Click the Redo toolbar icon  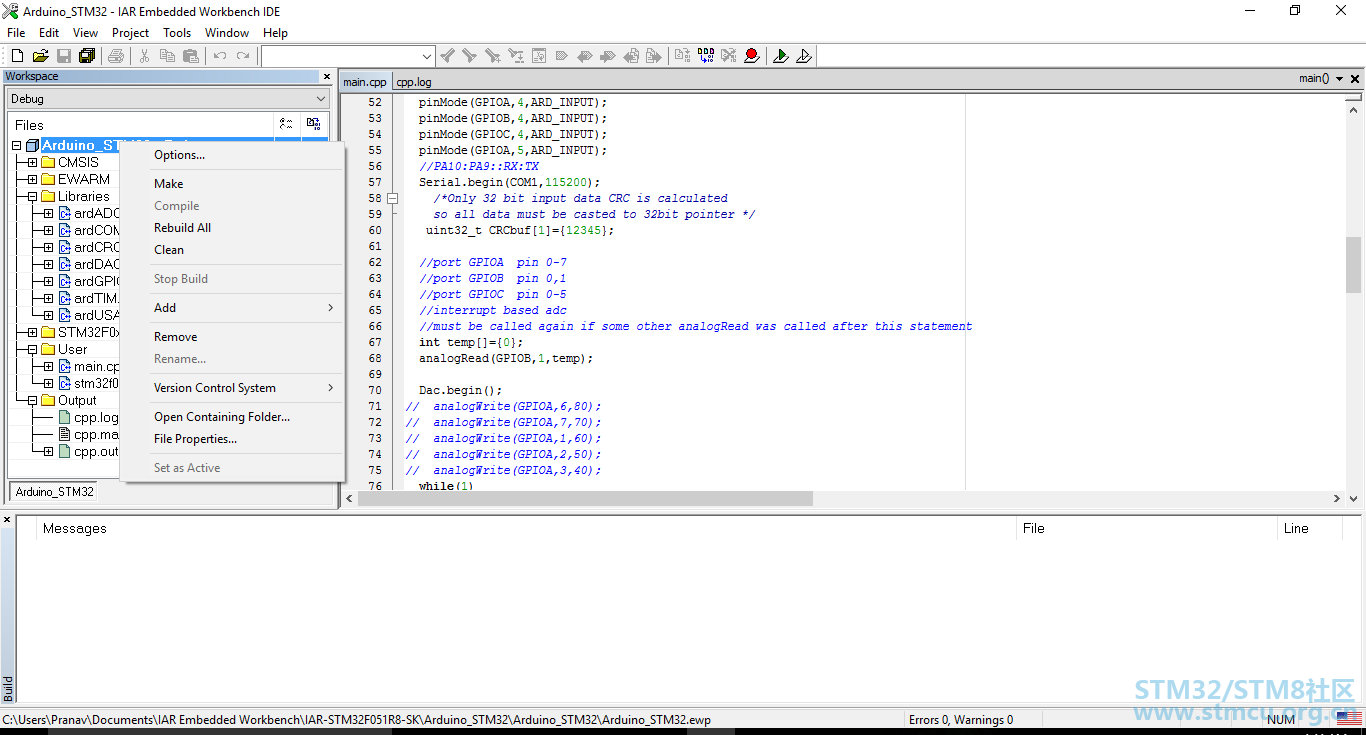[243, 56]
